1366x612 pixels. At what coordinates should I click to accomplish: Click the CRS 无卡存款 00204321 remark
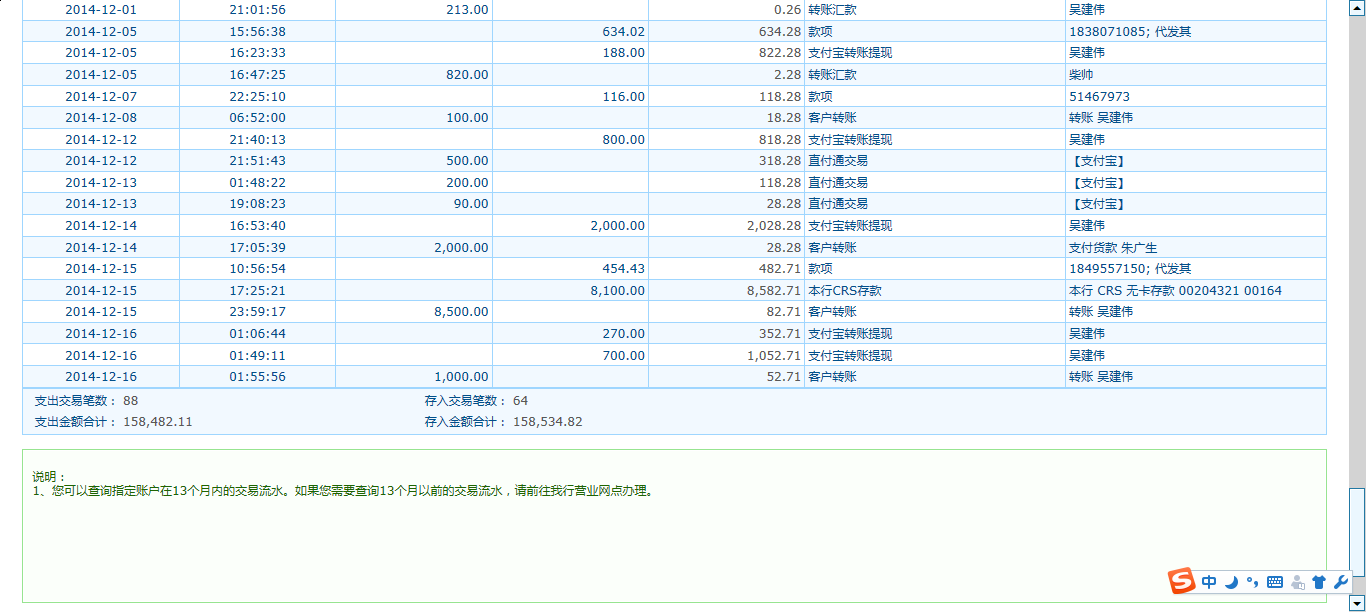[1175, 291]
